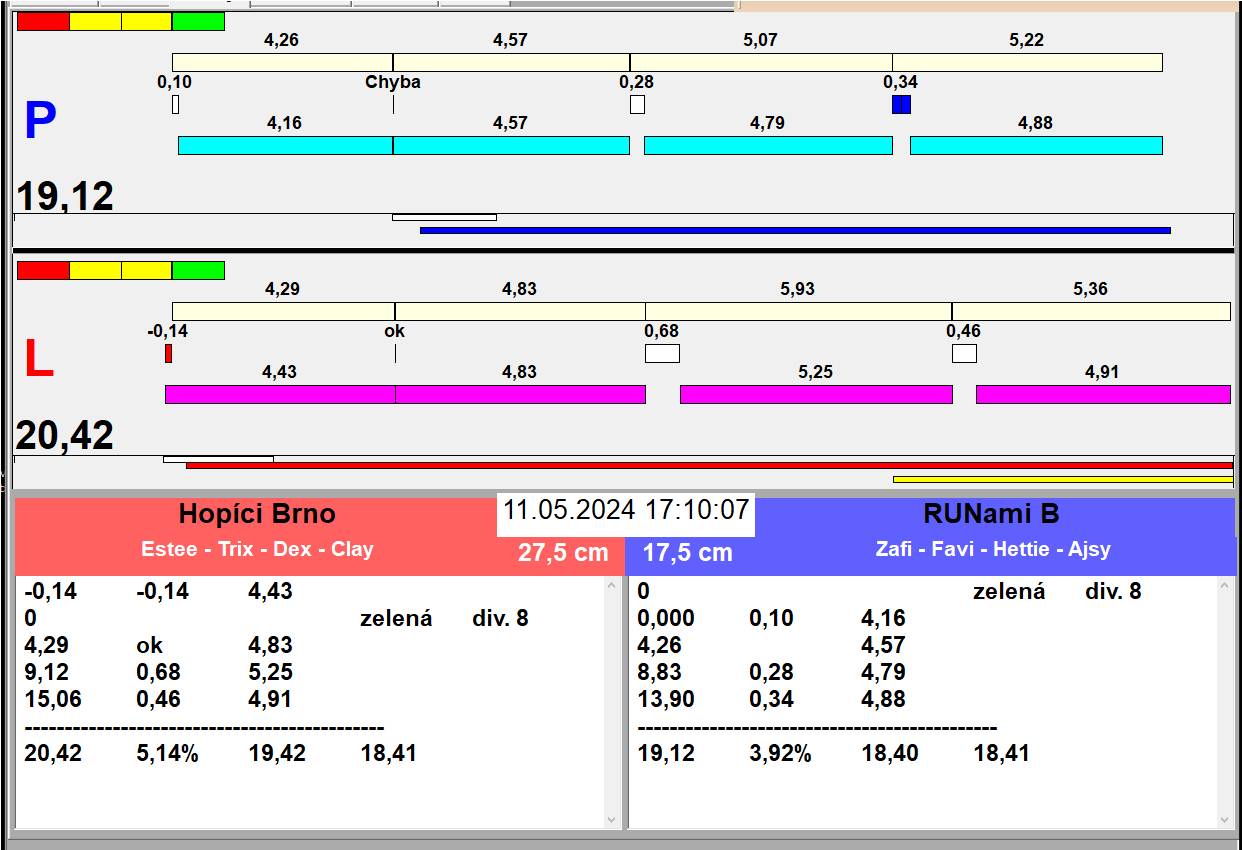Click the blue 'P' lane letter
The height and width of the screenshot is (850, 1242).
tap(40, 122)
